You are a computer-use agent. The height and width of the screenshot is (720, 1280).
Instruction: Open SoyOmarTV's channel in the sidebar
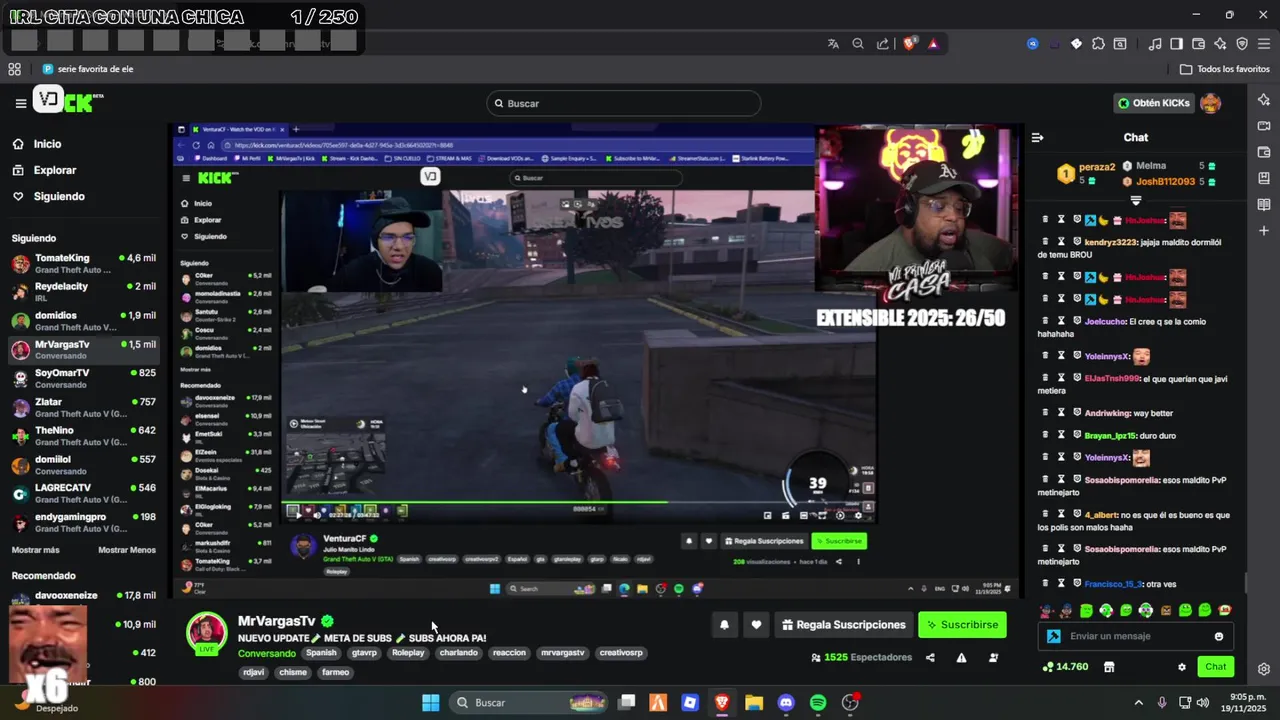click(84, 378)
